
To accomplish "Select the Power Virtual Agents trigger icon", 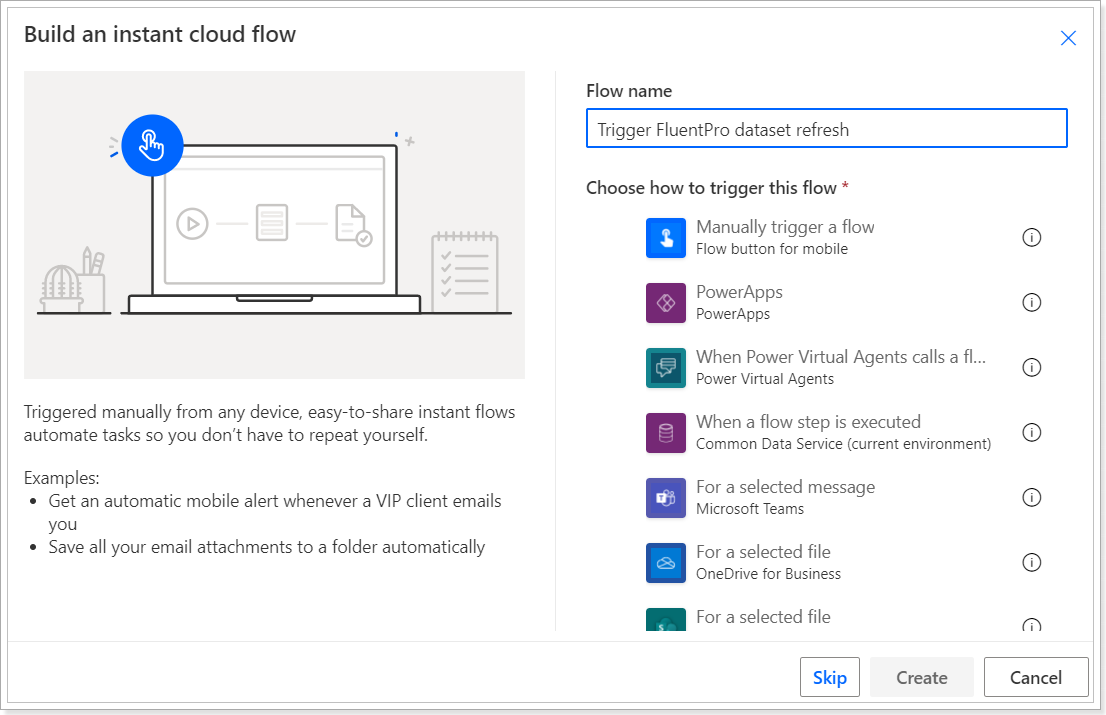I will click(x=666, y=367).
